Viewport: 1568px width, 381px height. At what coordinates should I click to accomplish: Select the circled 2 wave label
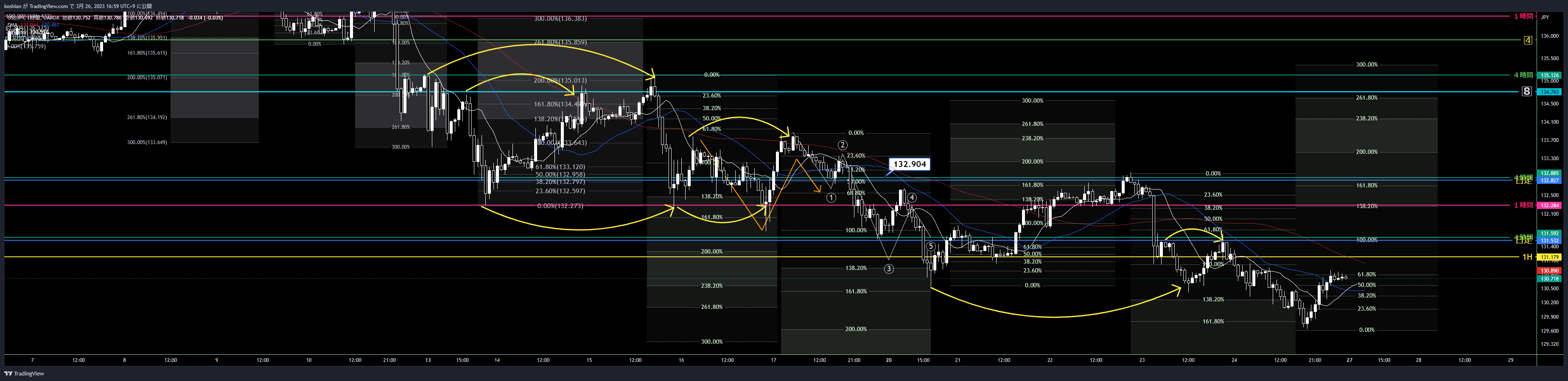(843, 145)
